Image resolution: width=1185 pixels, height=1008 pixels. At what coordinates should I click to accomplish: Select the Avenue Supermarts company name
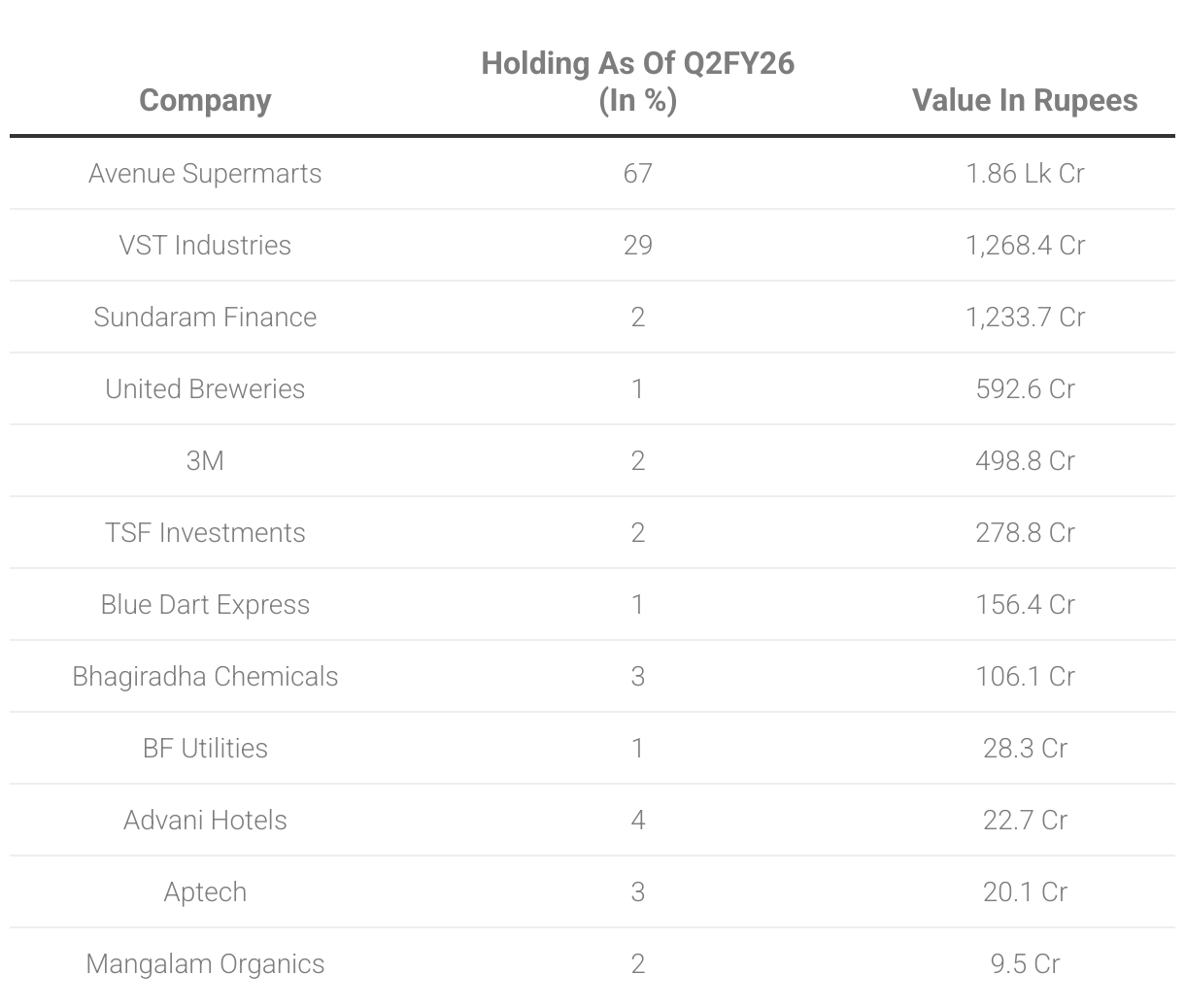[205, 173]
